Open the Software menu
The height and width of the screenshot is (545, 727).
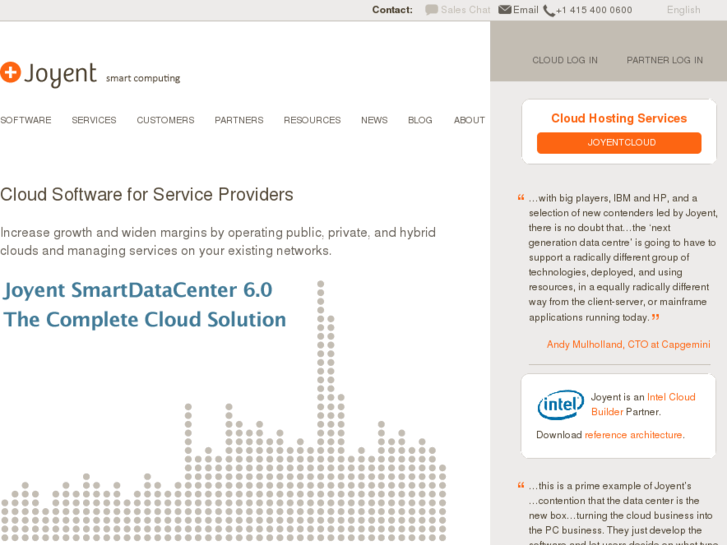pyautogui.click(x=26, y=120)
